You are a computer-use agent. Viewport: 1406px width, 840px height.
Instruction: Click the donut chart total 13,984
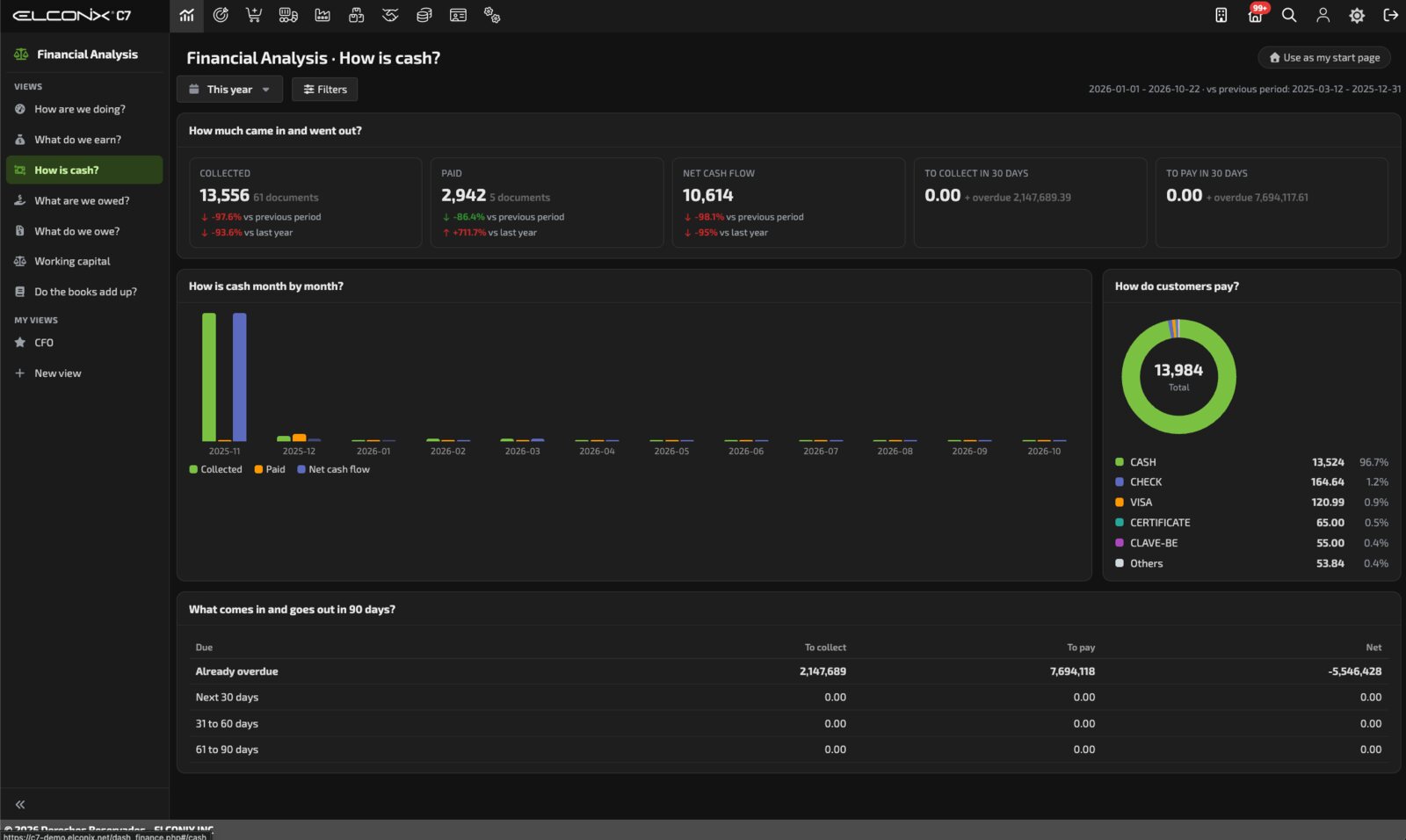1178,371
